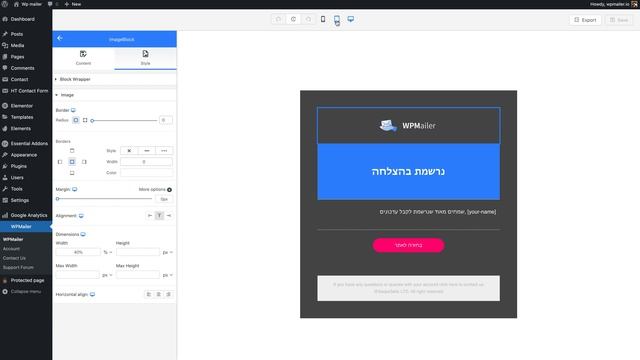The width and height of the screenshot is (640, 360).
Task: Click the border Width input field
Action: [x=146, y=162]
